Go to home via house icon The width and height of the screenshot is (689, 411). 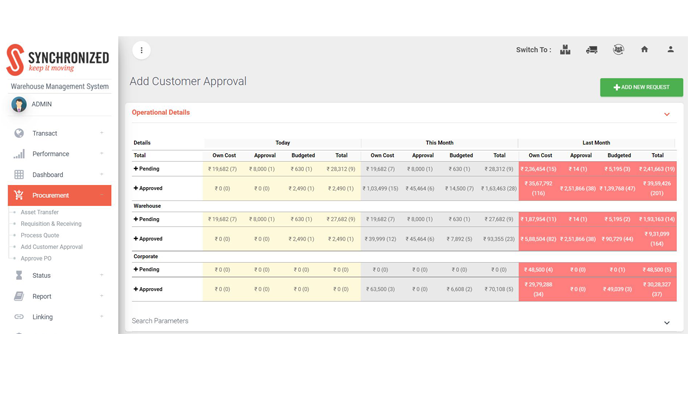pos(644,49)
